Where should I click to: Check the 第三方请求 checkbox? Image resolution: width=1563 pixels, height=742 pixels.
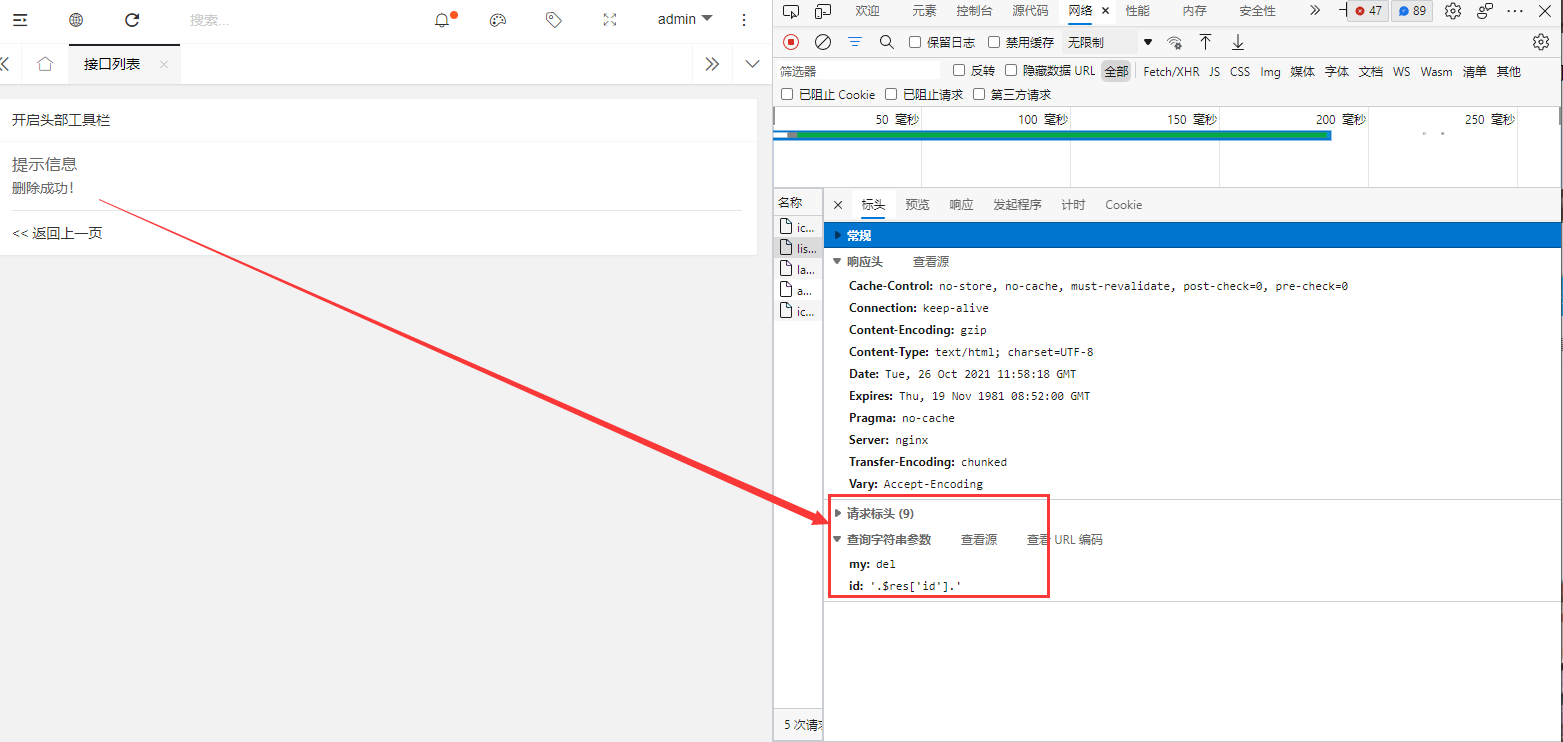tap(978, 95)
